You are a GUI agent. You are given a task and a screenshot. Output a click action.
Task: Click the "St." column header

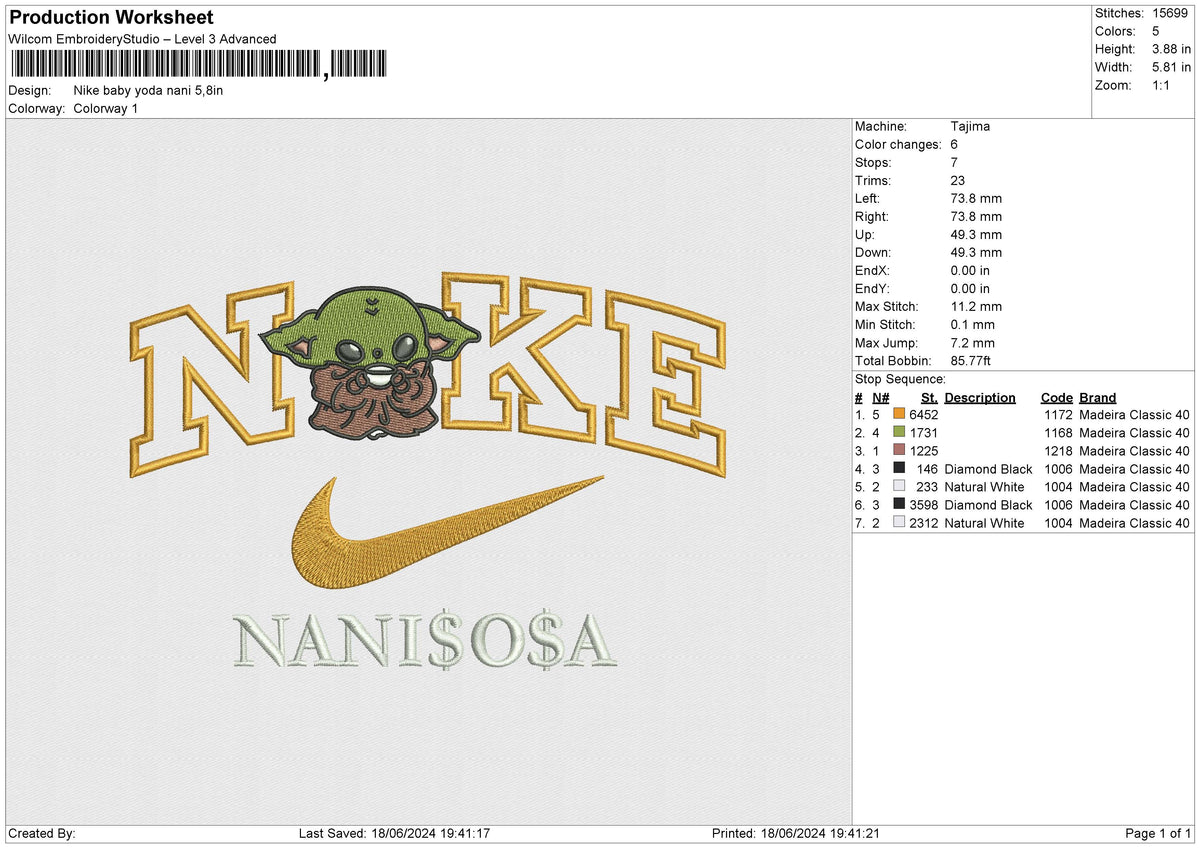929,397
